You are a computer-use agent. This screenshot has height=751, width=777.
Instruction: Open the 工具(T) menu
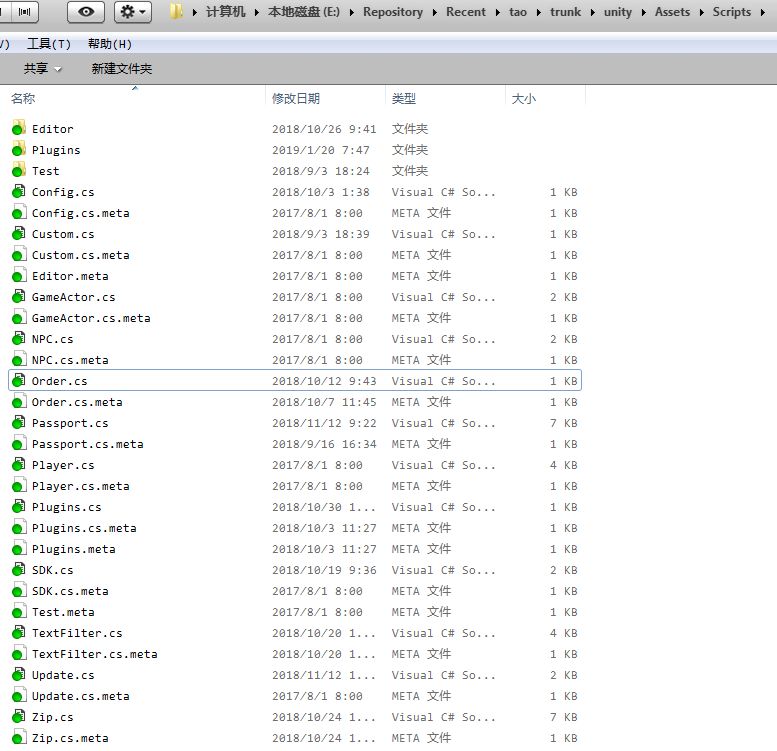49,44
